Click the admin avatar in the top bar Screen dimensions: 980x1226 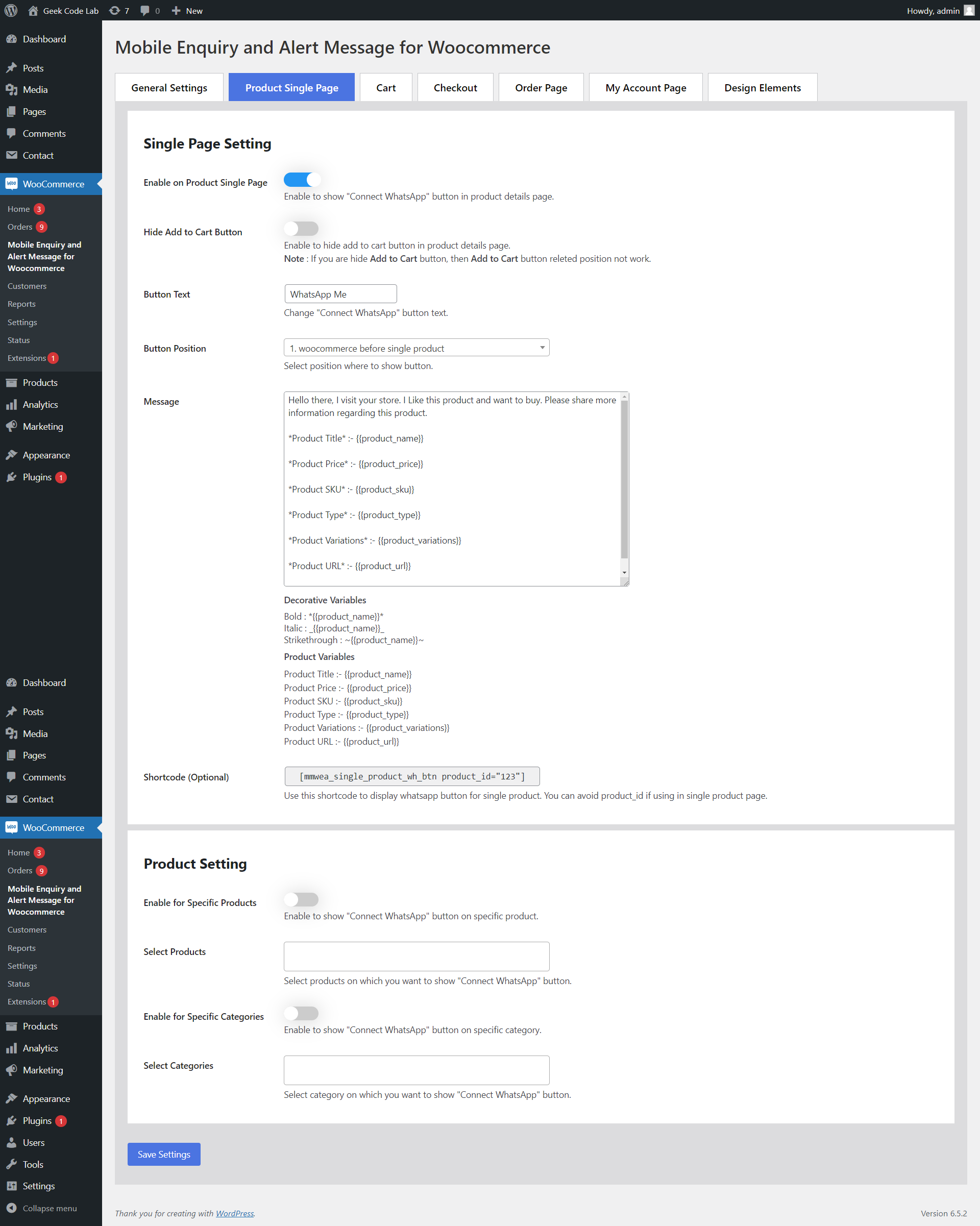[969, 10]
